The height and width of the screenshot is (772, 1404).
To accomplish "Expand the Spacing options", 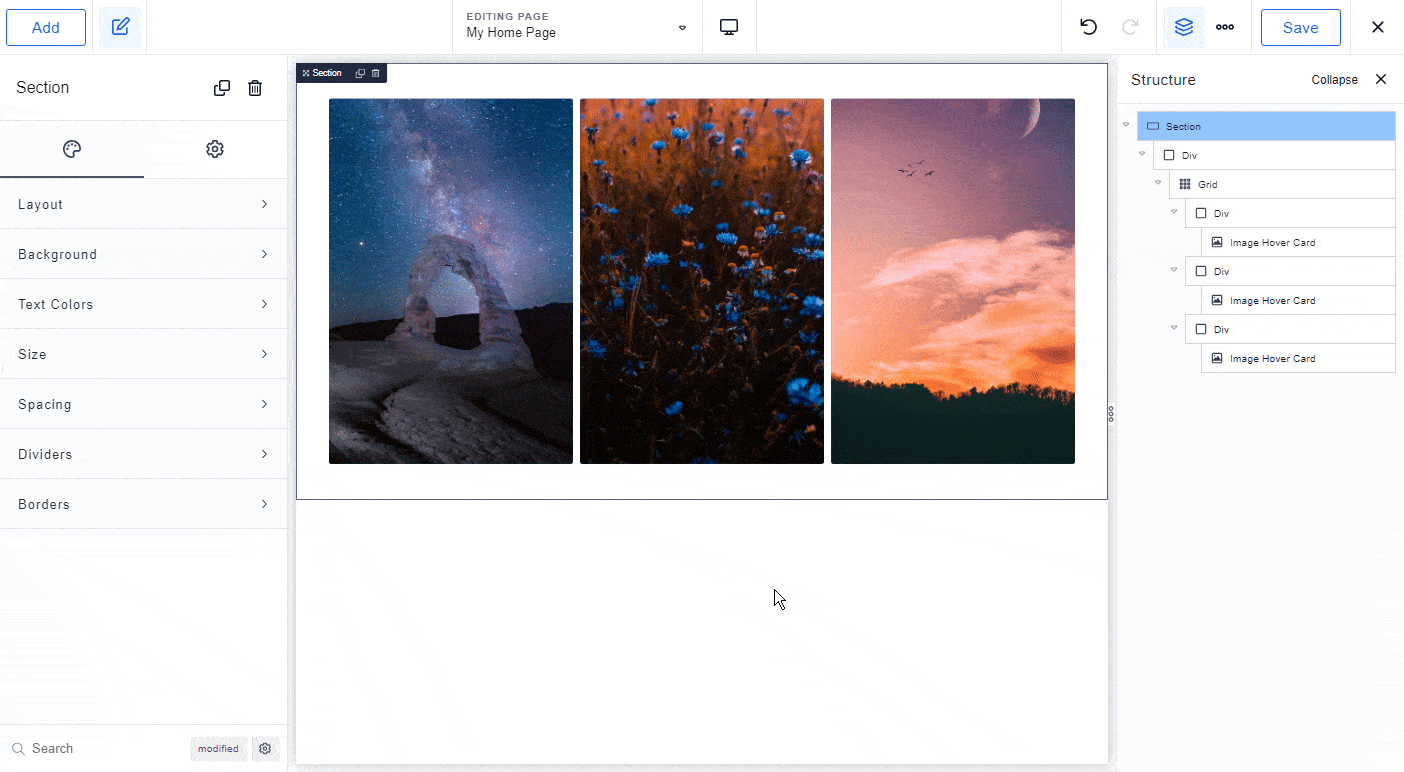I will tap(143, 404).
